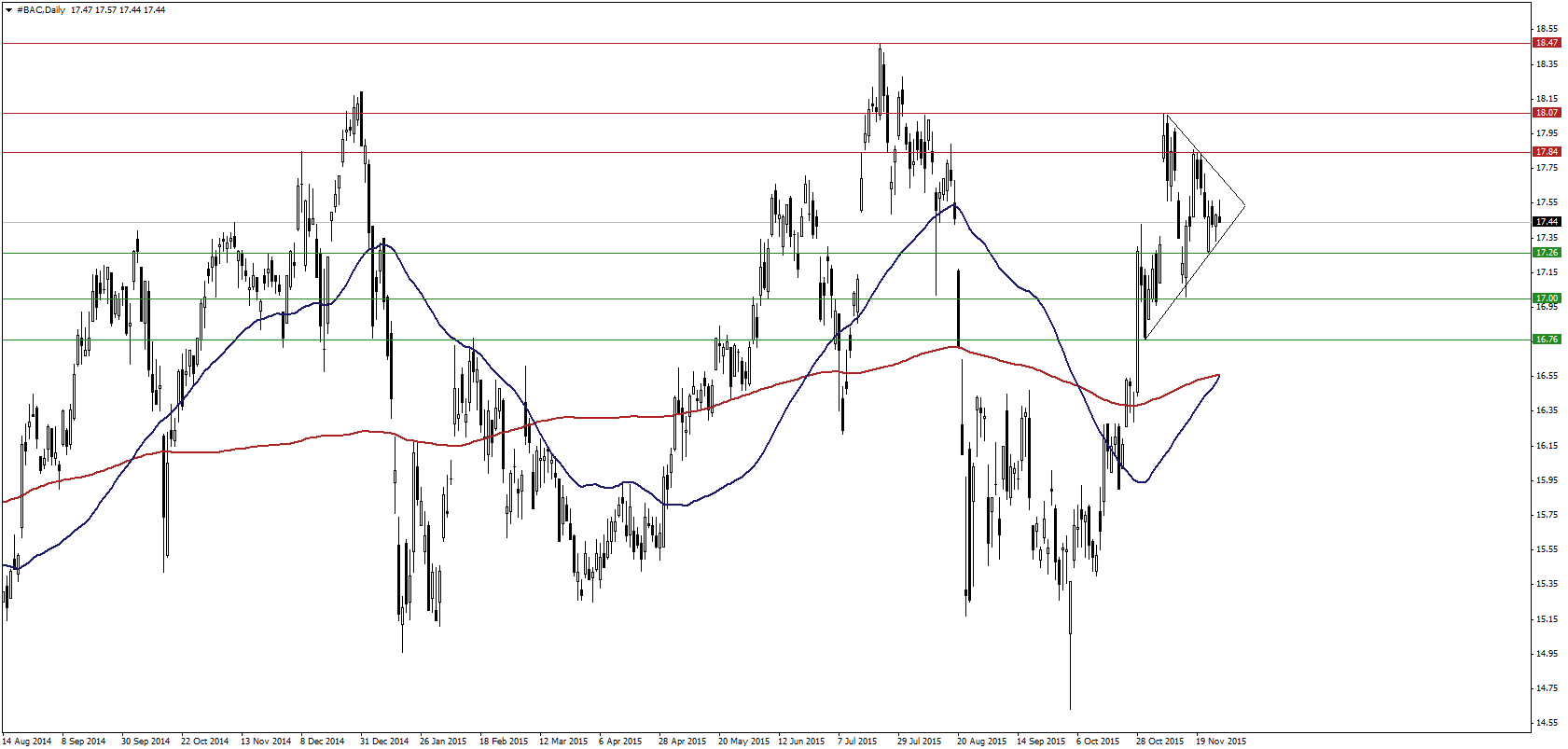Select the green horizontal line at 16.76
Screen dimensions: 1568x749
[765, 340]
